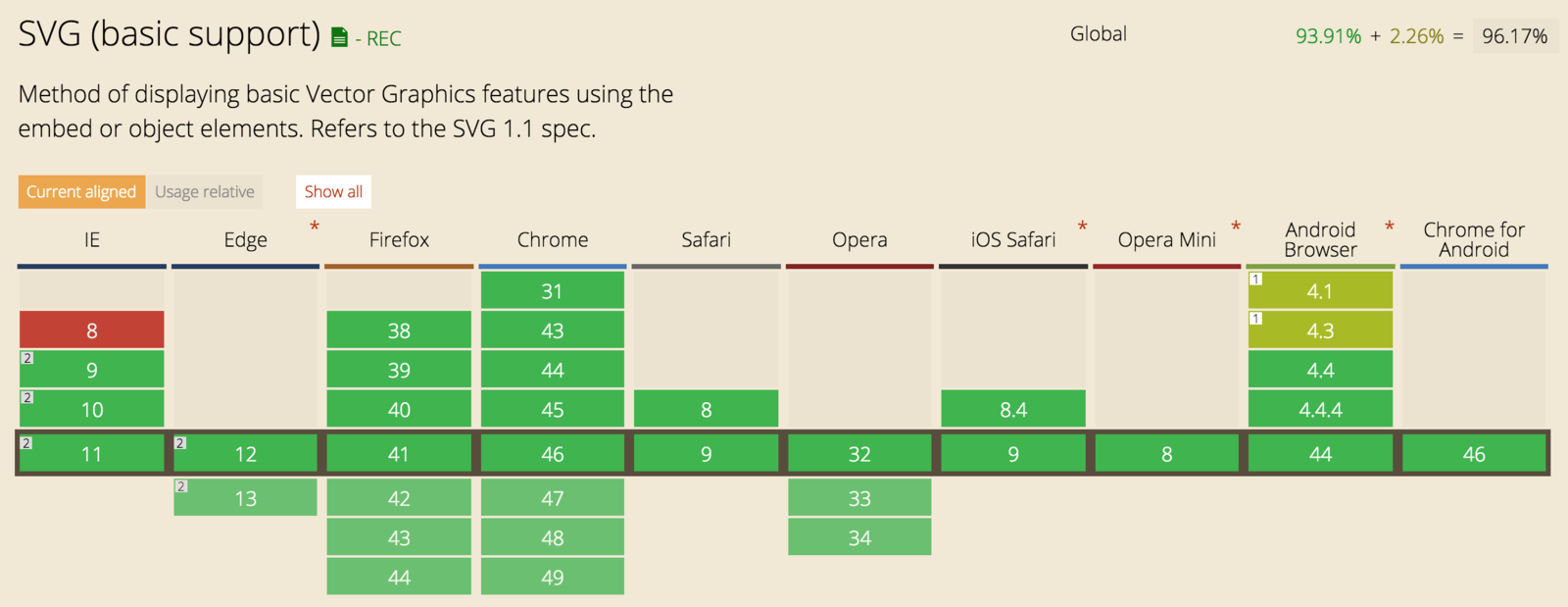Select the Current aligned view
The image size is (1568, 607).
tap(81, 191)
